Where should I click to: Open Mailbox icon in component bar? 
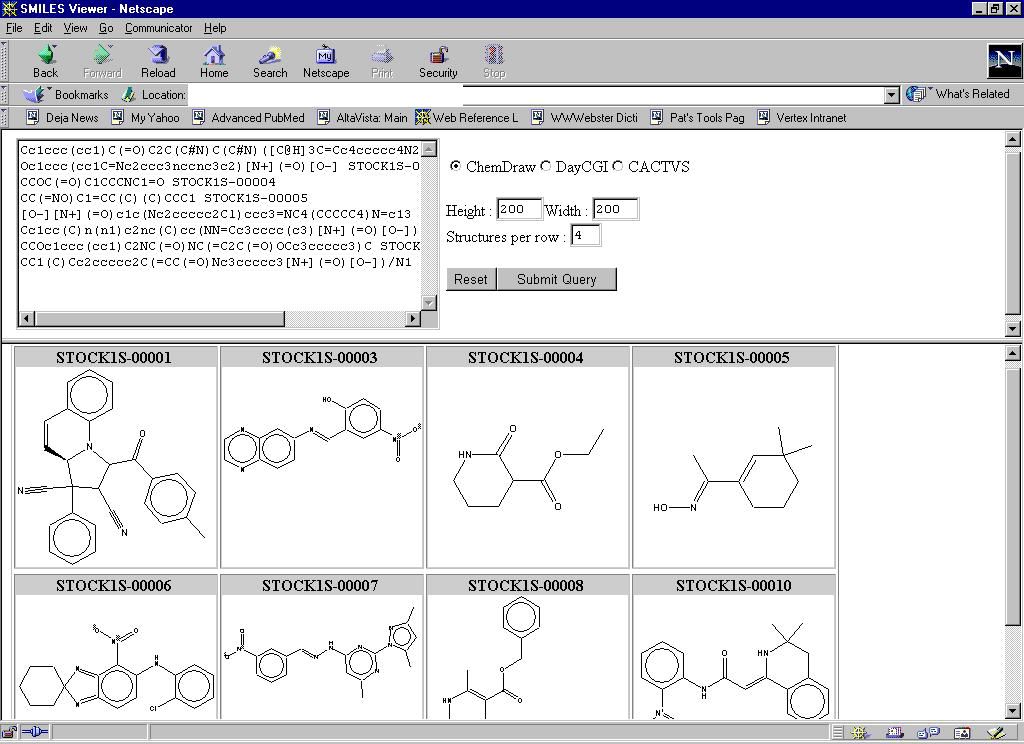(x=894, y=733)
